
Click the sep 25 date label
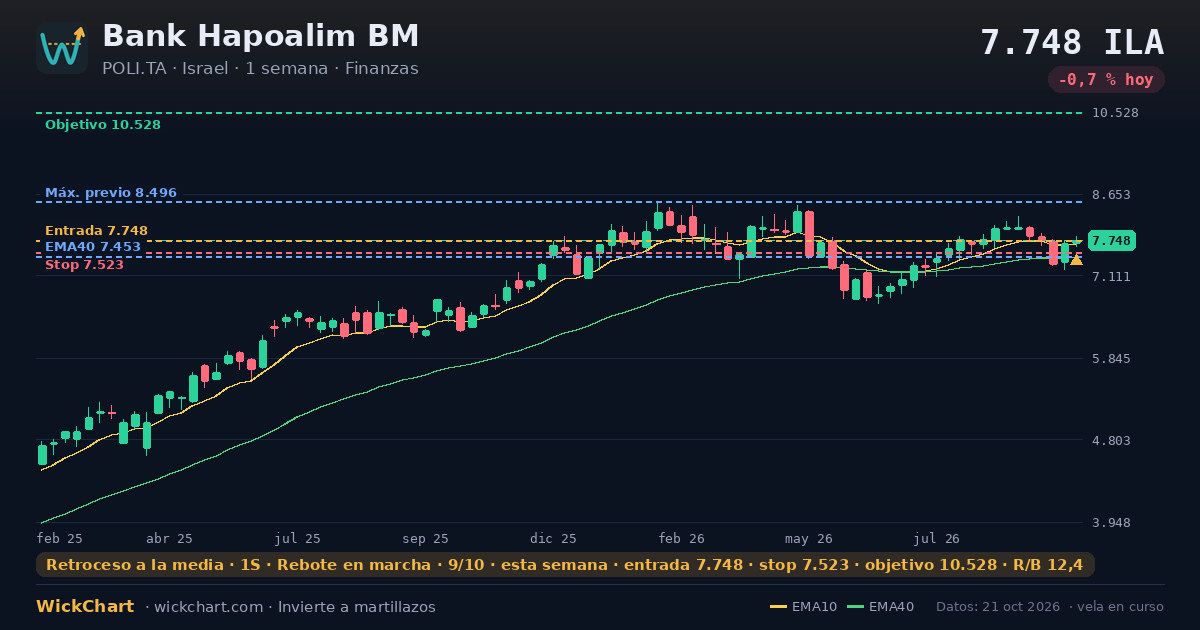[425, 538]
